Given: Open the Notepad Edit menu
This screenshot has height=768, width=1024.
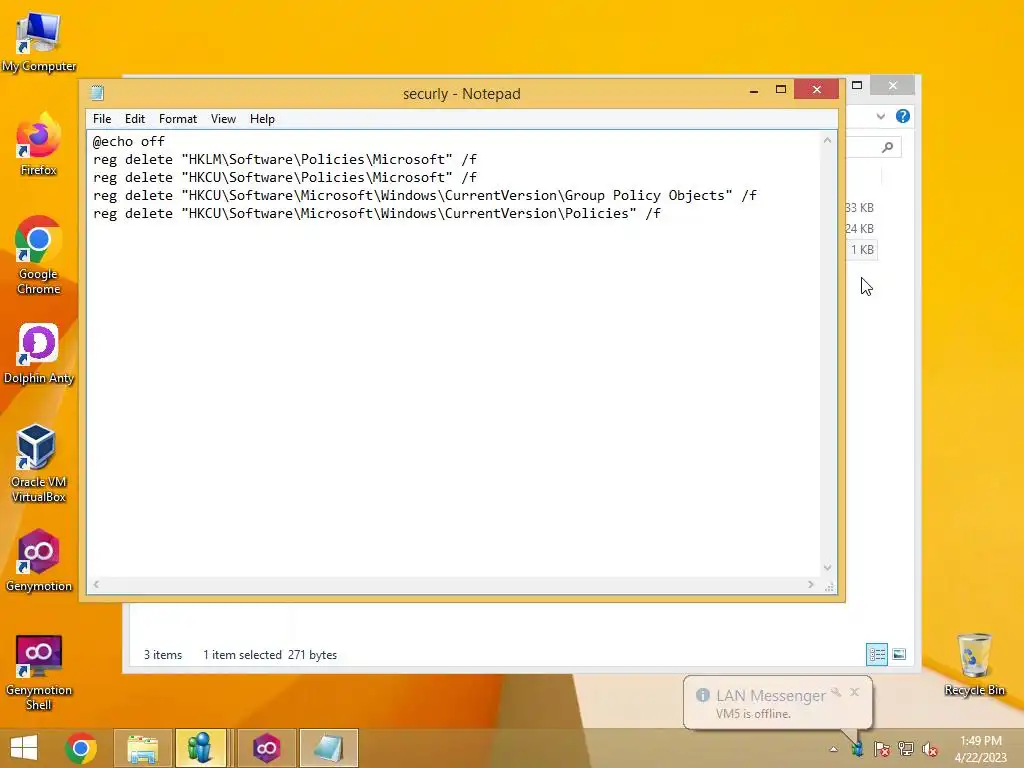Looking at the screenshot, I should [x=135, y=119].
